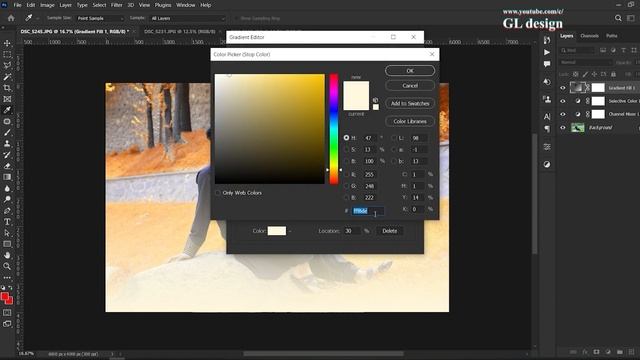Screen dimensions: 640x360
Task: Click Cancel in the Color Picker
Action: click(x=410, y=86)
